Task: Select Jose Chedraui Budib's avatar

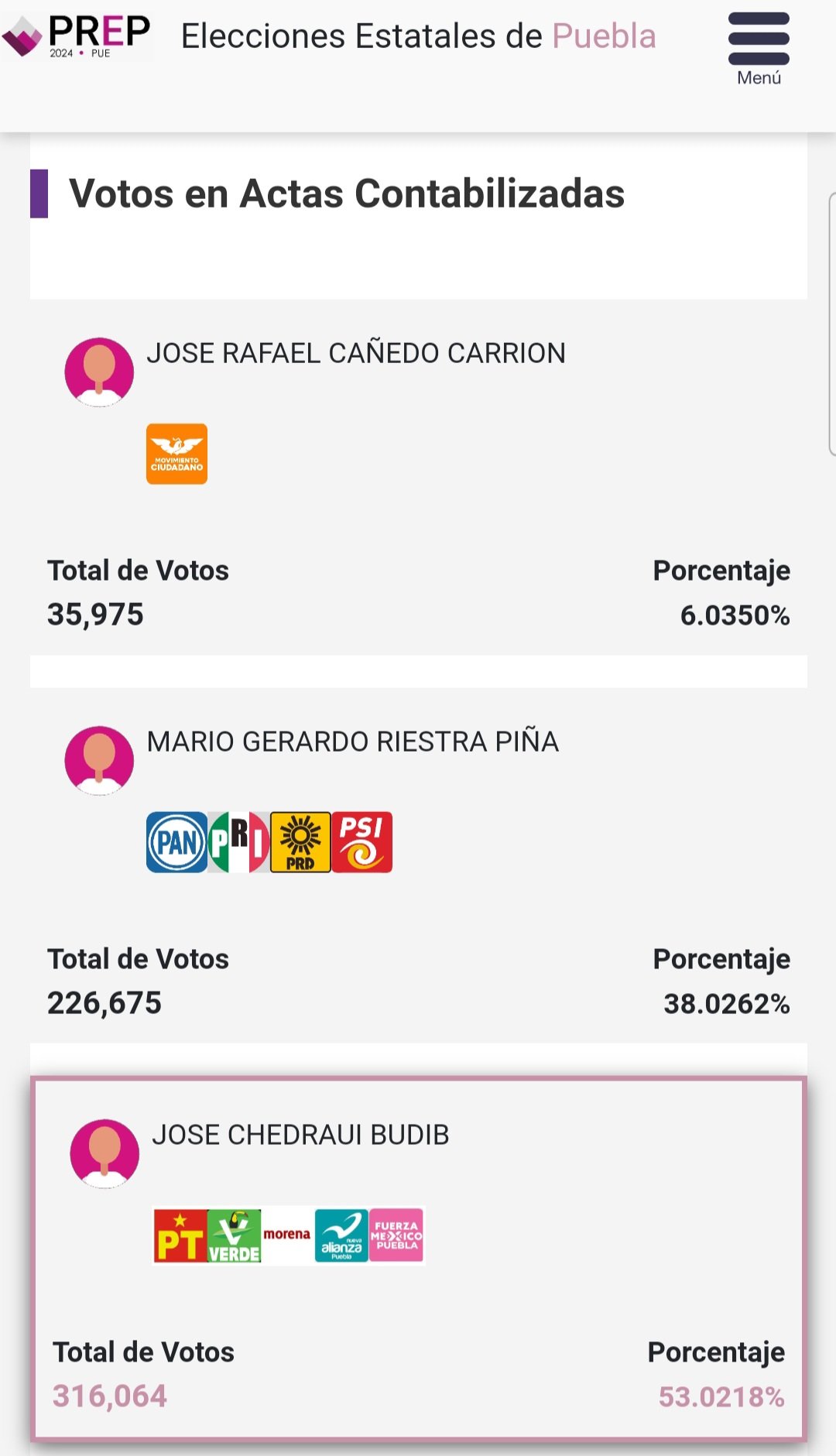Action: tap(104, 1154)
